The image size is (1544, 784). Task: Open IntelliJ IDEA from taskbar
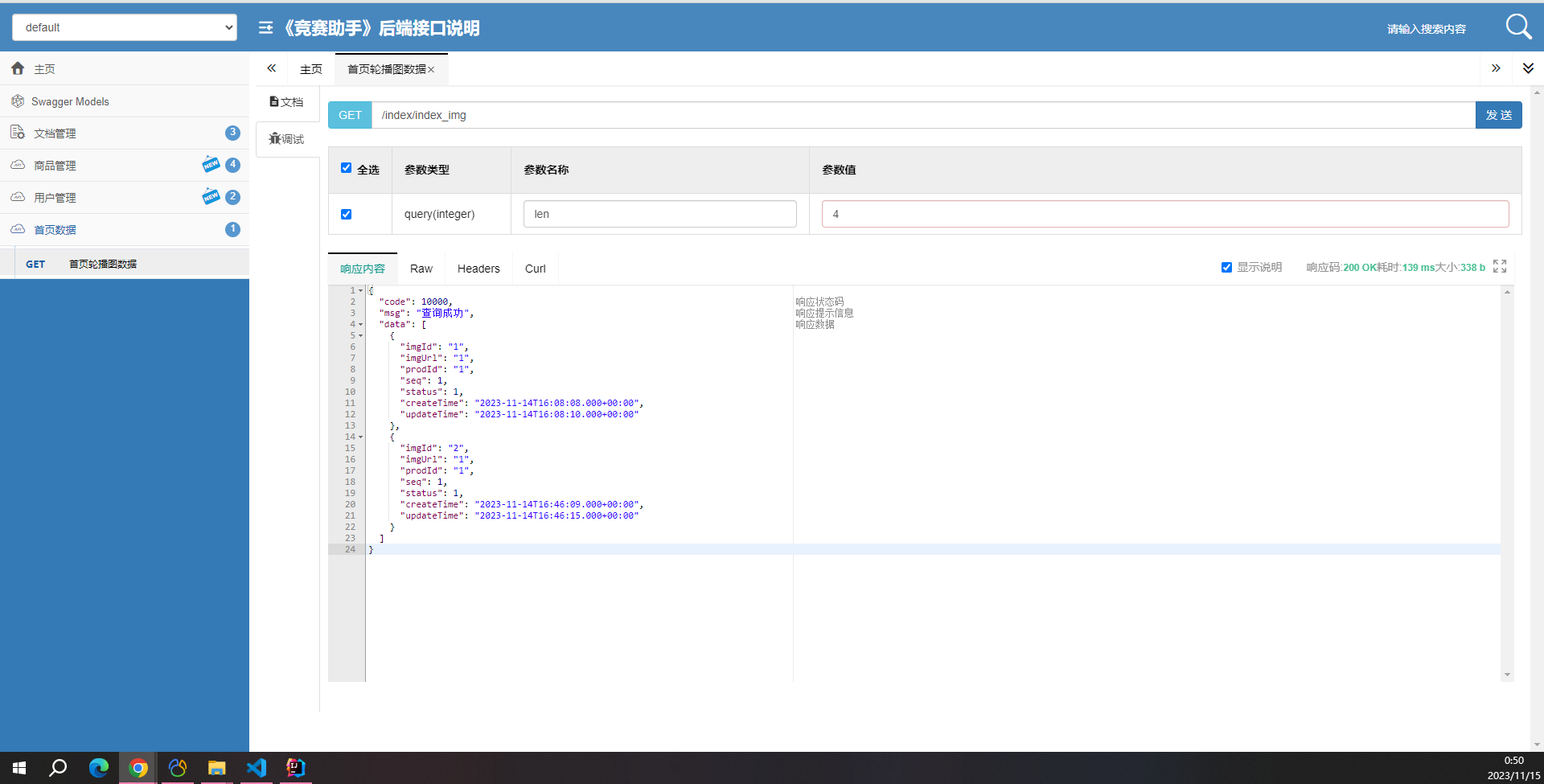295,768
